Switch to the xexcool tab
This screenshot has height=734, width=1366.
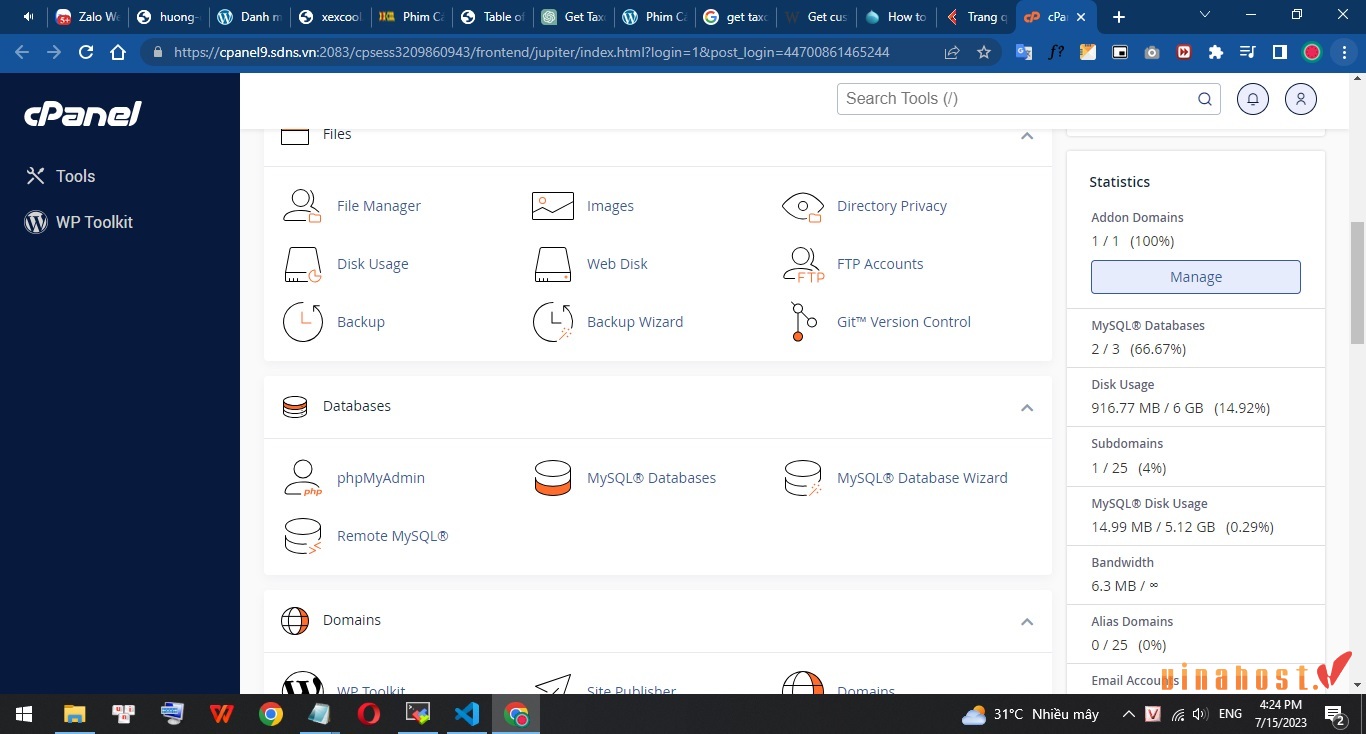pyautogui.click(x=330, y=17)
